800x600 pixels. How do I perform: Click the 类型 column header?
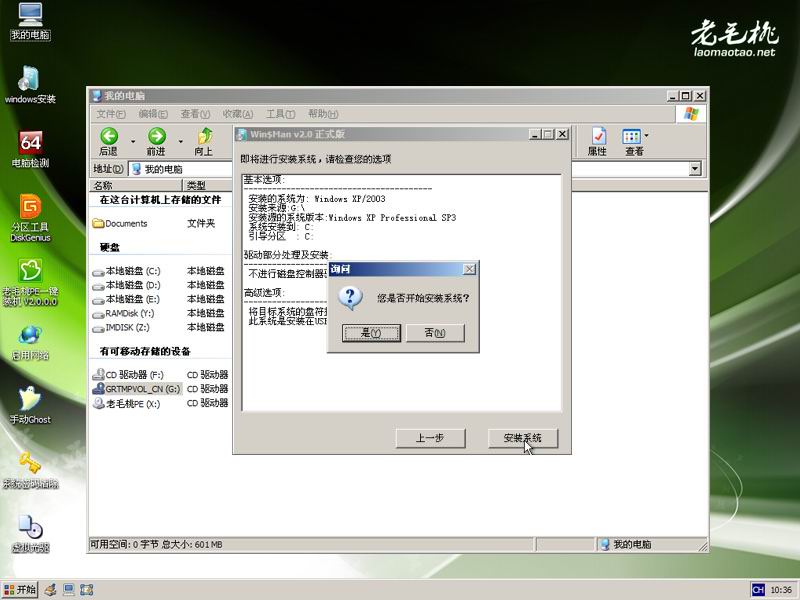click(208, 185)
